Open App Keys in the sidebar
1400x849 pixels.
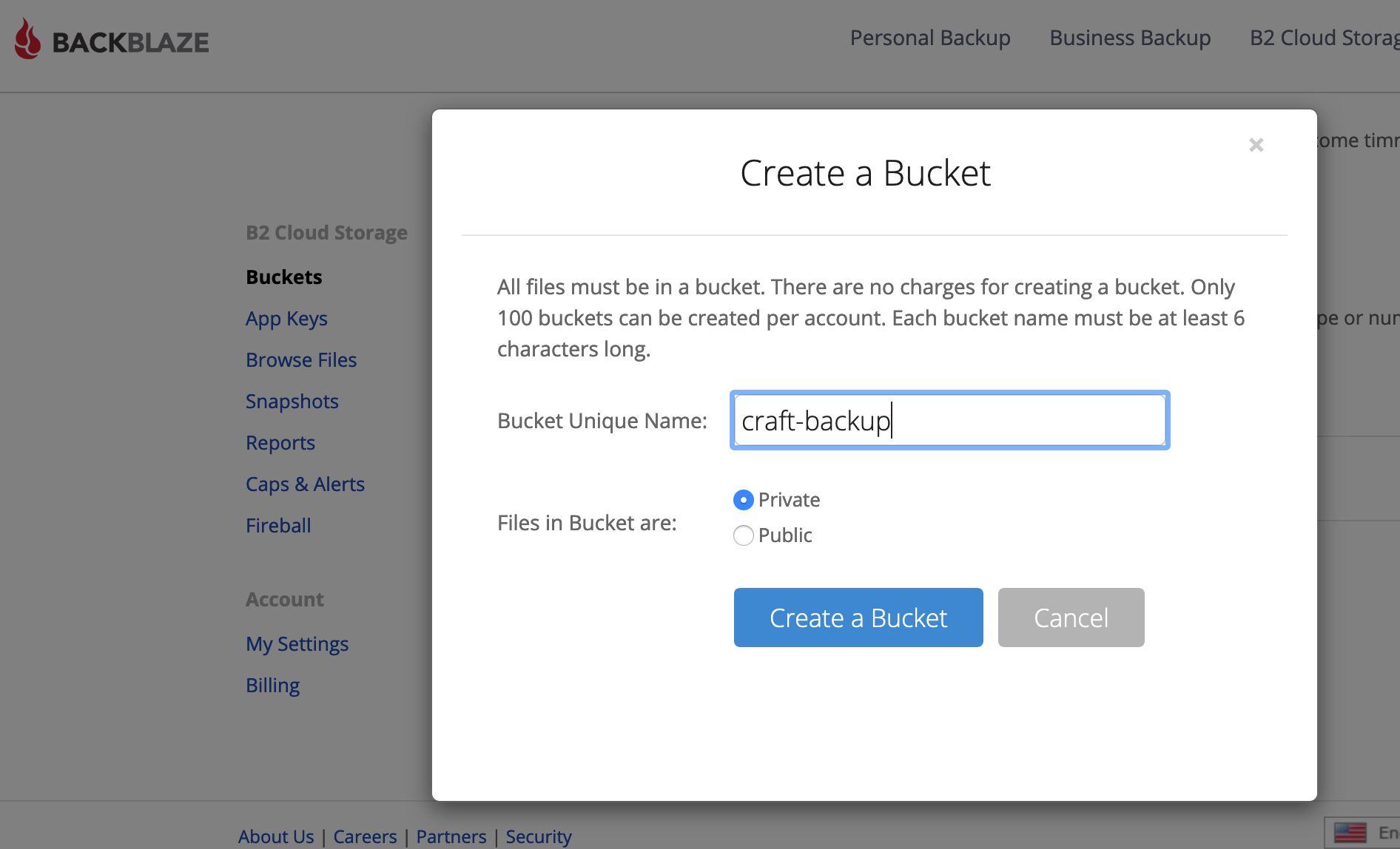pos(286,319)
